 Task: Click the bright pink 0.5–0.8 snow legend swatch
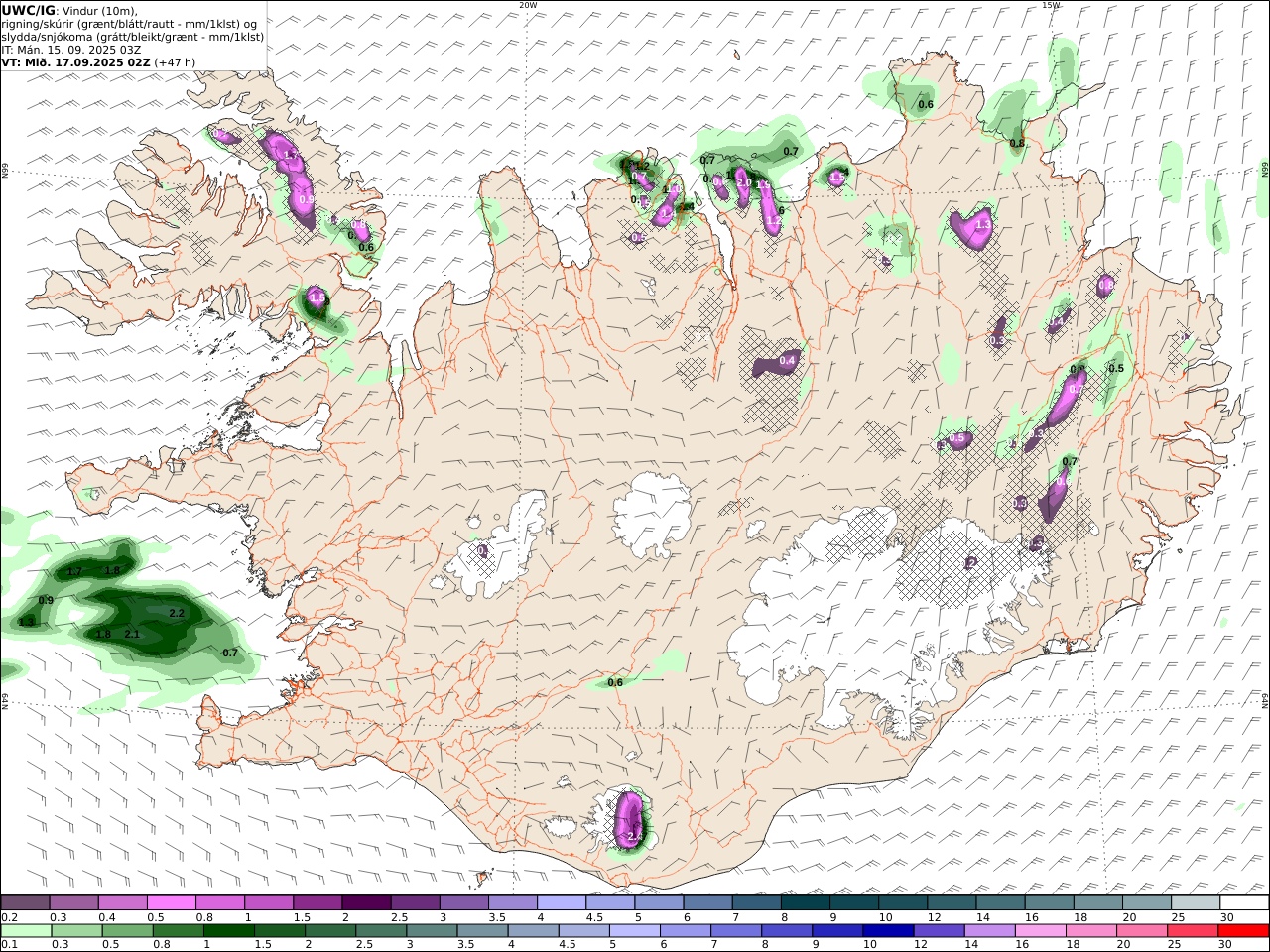coord(173,903)
